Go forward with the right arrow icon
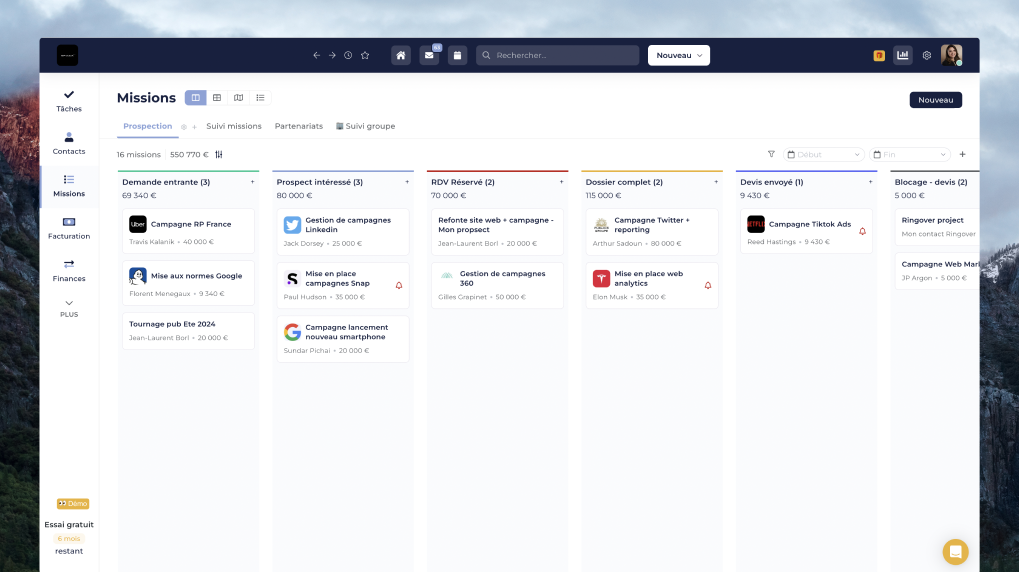 point(332,55)
